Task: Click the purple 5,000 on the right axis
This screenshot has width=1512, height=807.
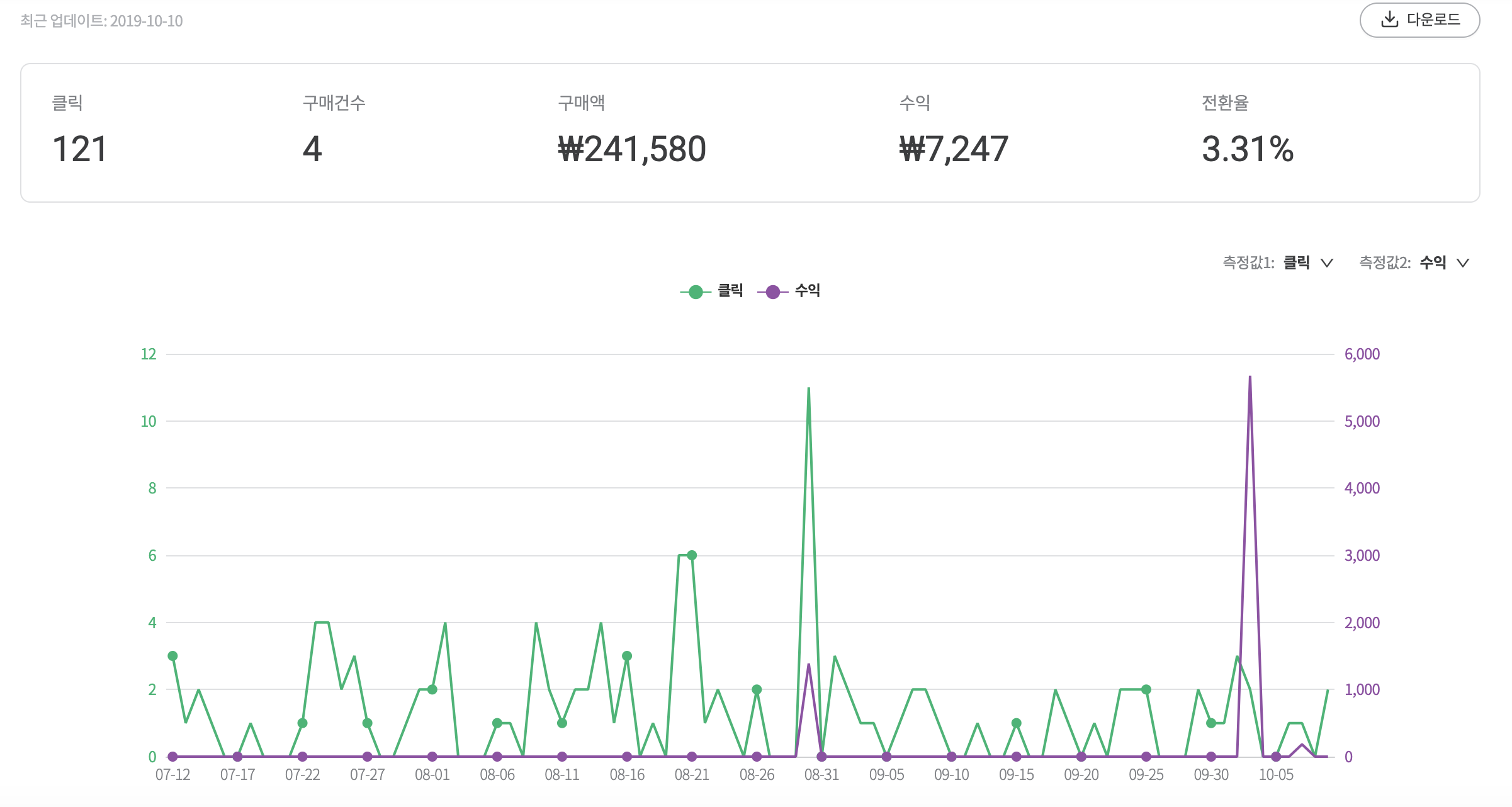Action: tap(1362, 421)
